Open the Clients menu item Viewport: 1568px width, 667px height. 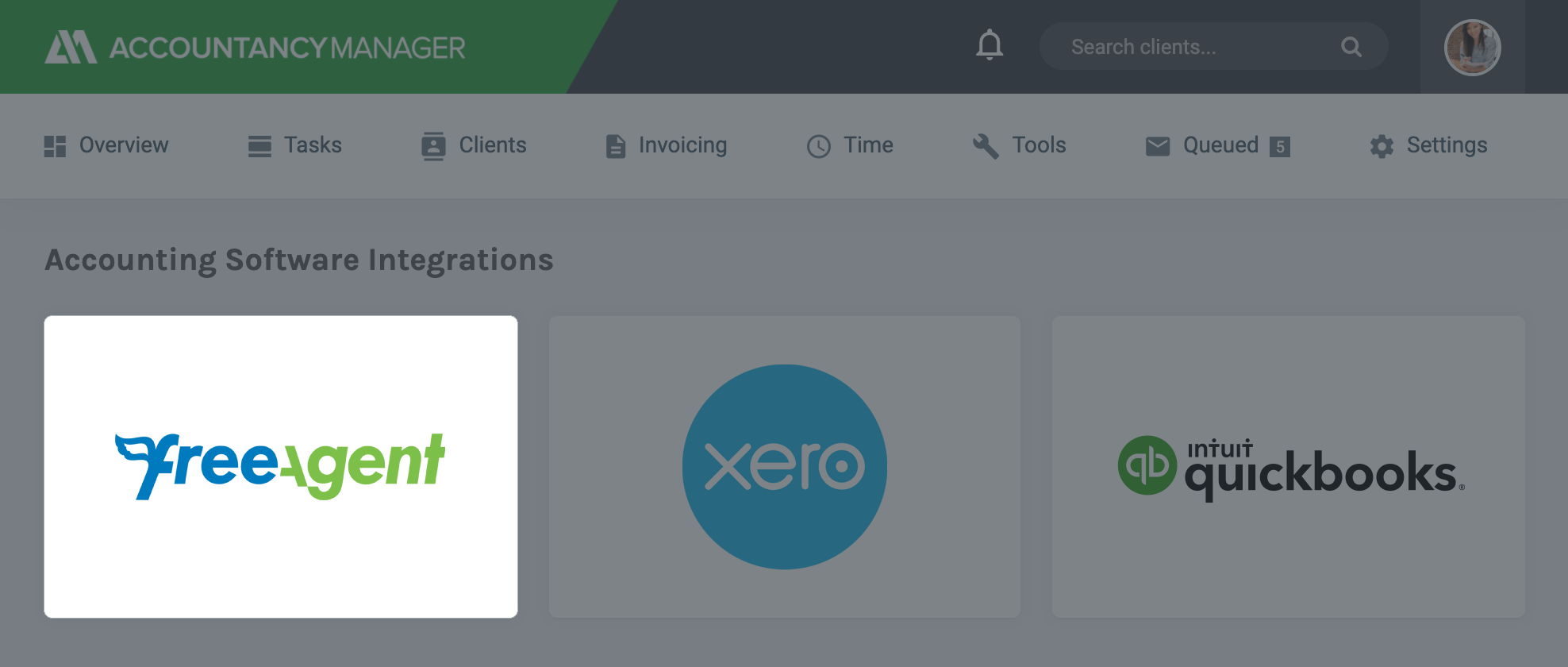point(474,145)
